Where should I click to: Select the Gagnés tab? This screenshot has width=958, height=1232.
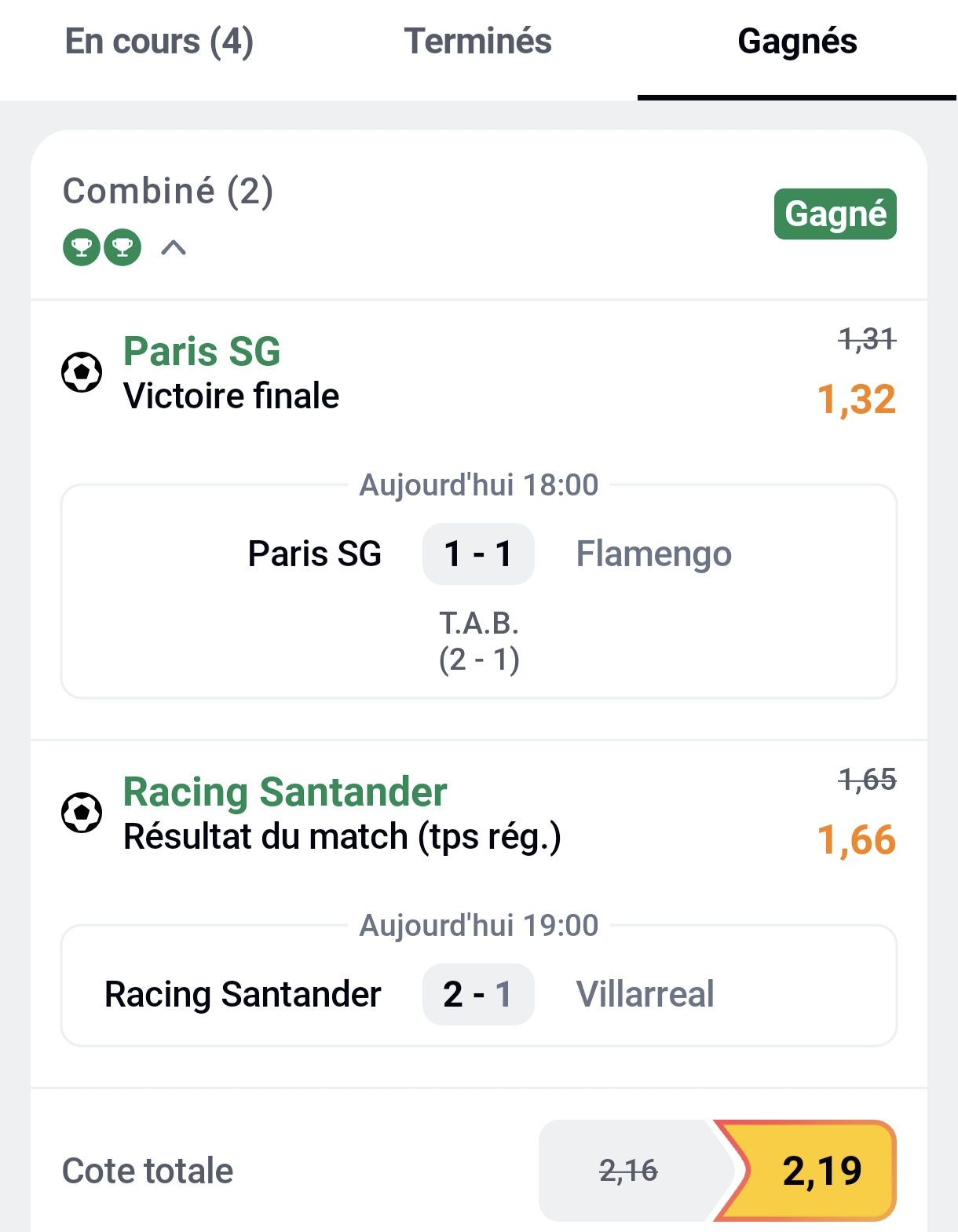(797, 42)
